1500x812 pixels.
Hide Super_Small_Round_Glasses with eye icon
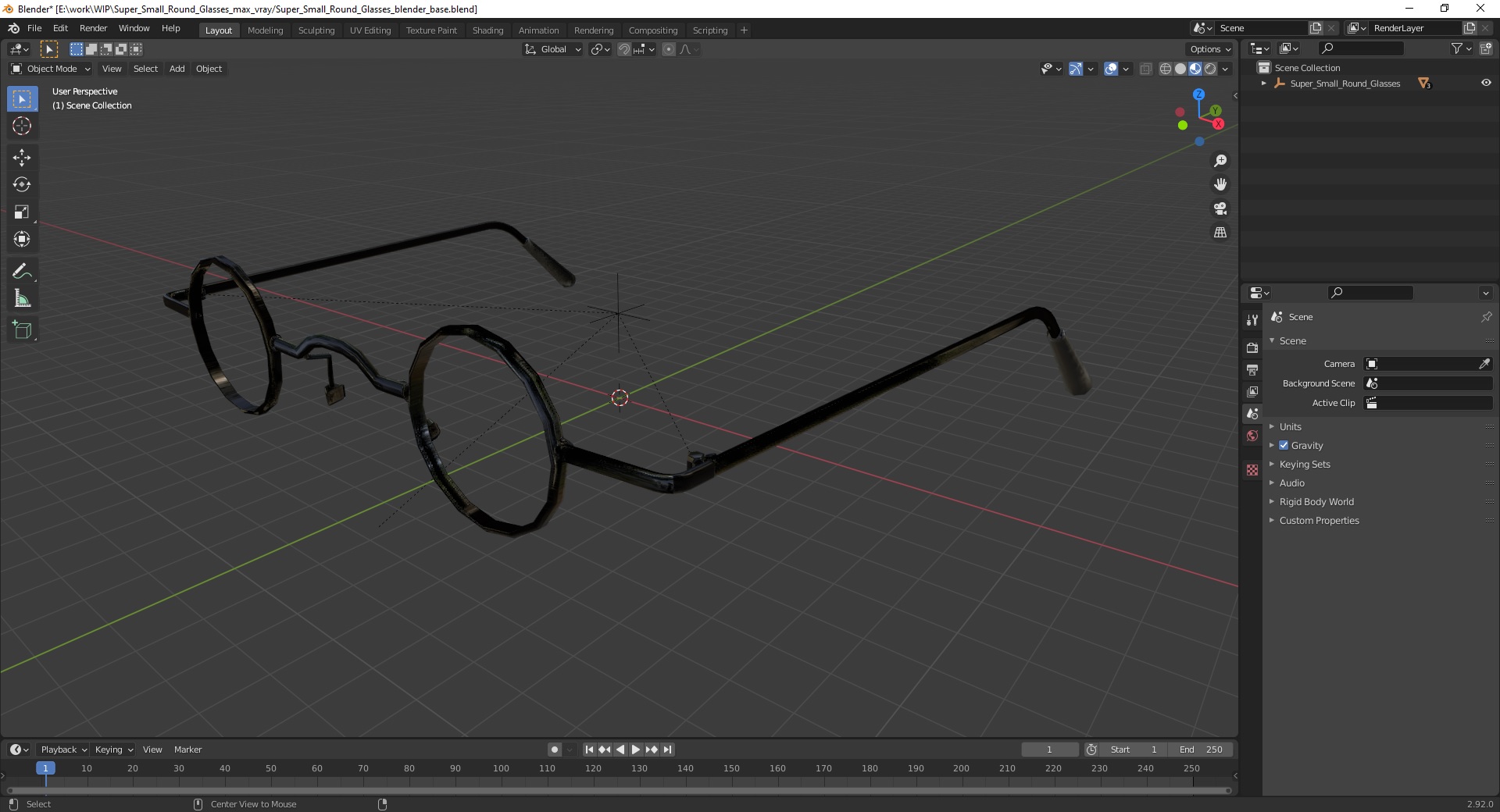click(x=1486, y=83)
